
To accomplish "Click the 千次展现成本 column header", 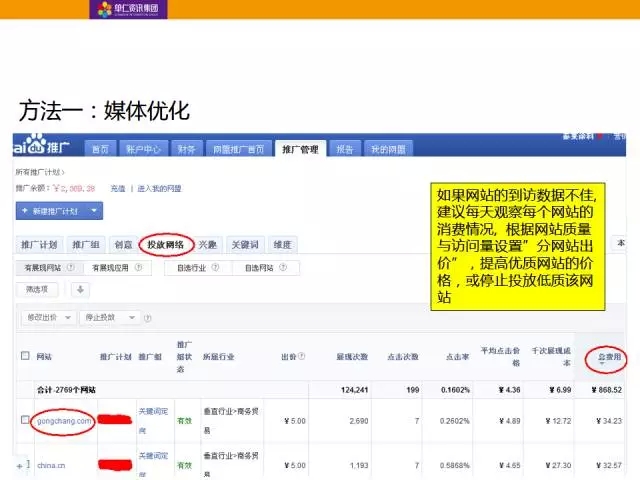I will point(551,356).
